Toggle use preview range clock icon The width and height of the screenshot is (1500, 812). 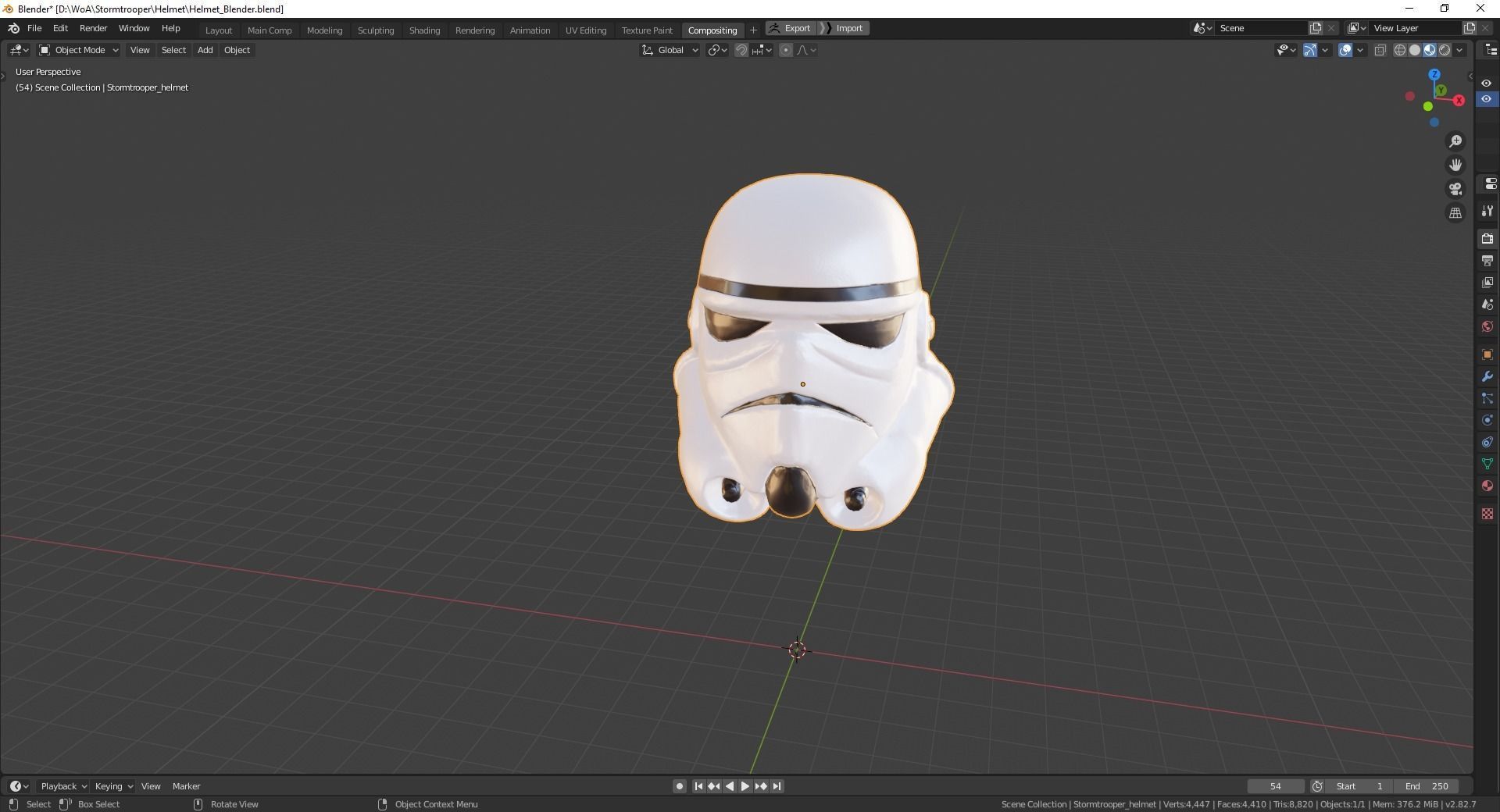point(1317,786)
